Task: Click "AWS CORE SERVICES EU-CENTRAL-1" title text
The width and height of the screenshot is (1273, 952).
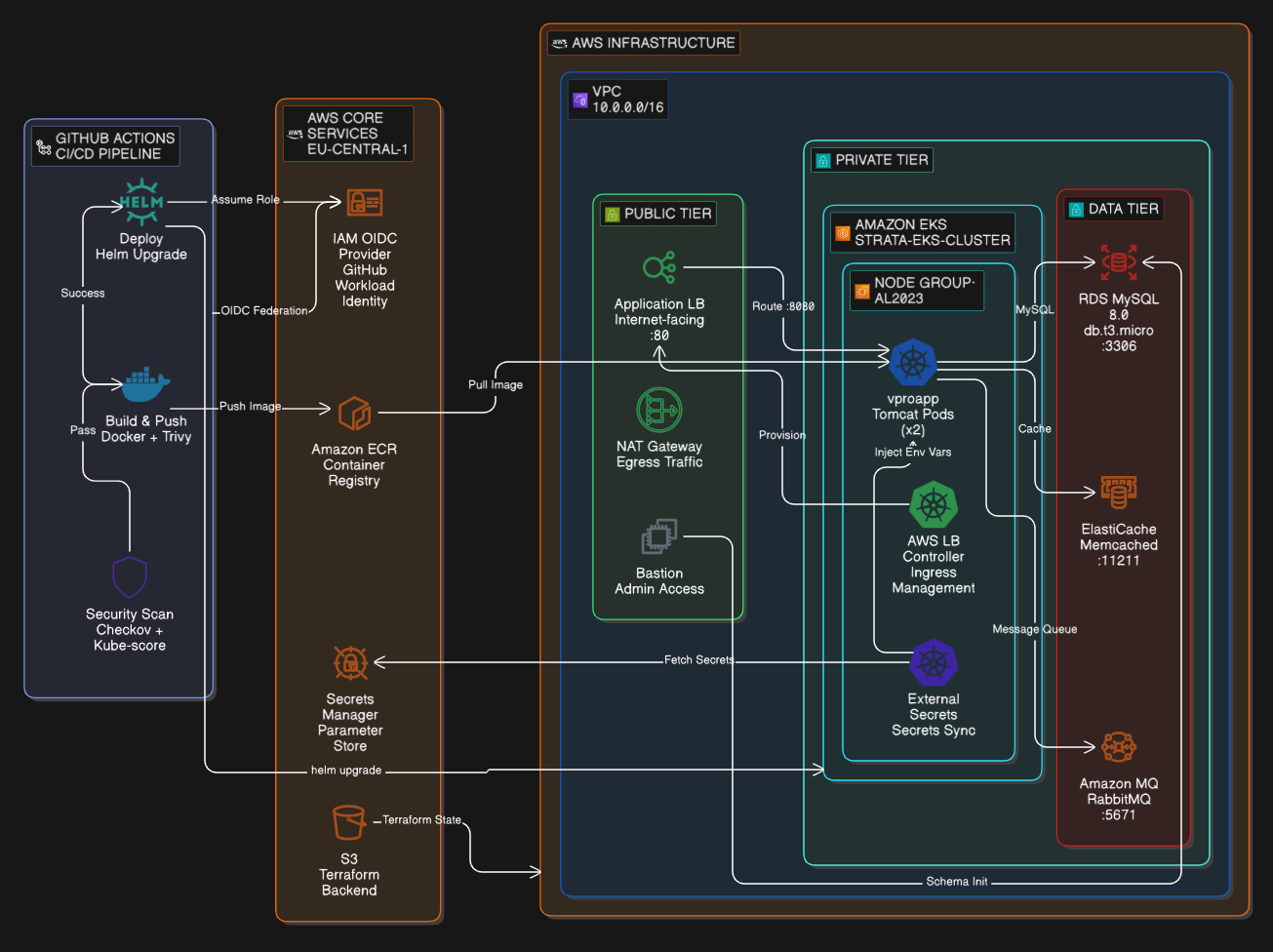Action: pos(357,134)
